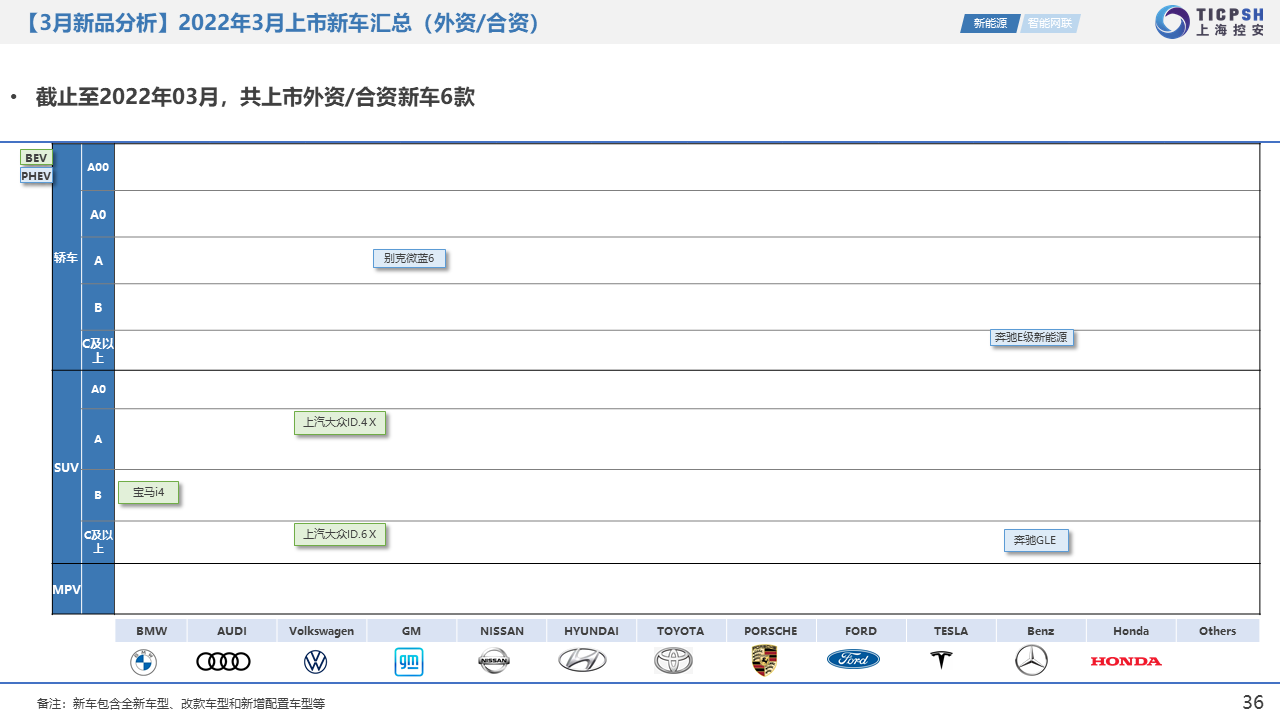Click the BMW logo icon
Image resolution: width=1280 pixels, height=720 pixels.
click(x=143, y=661)
